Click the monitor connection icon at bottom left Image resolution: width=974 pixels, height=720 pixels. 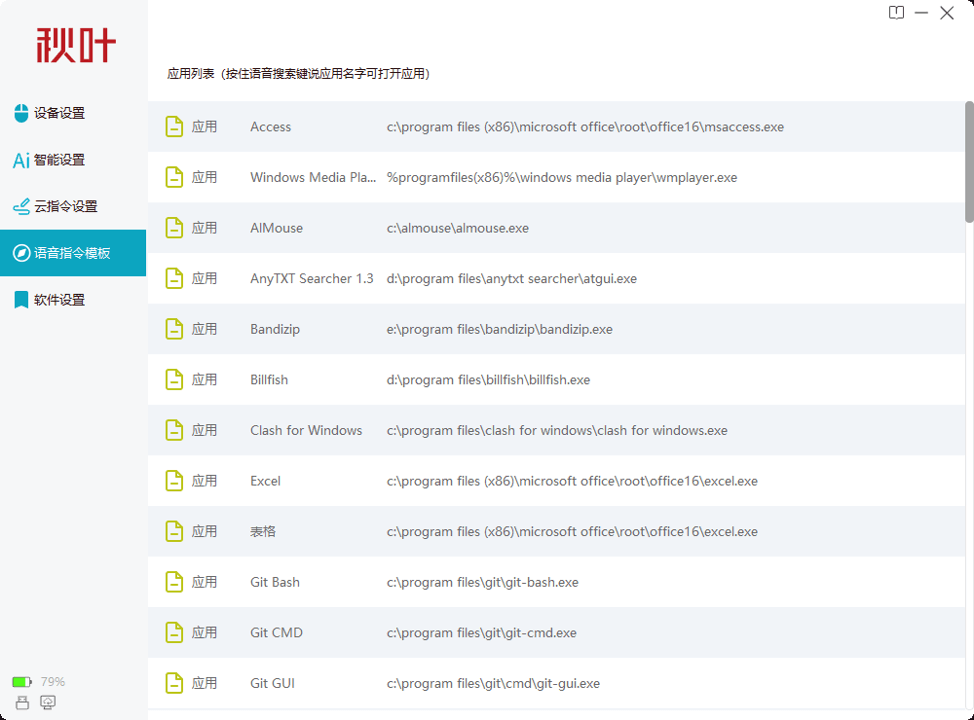48,703
